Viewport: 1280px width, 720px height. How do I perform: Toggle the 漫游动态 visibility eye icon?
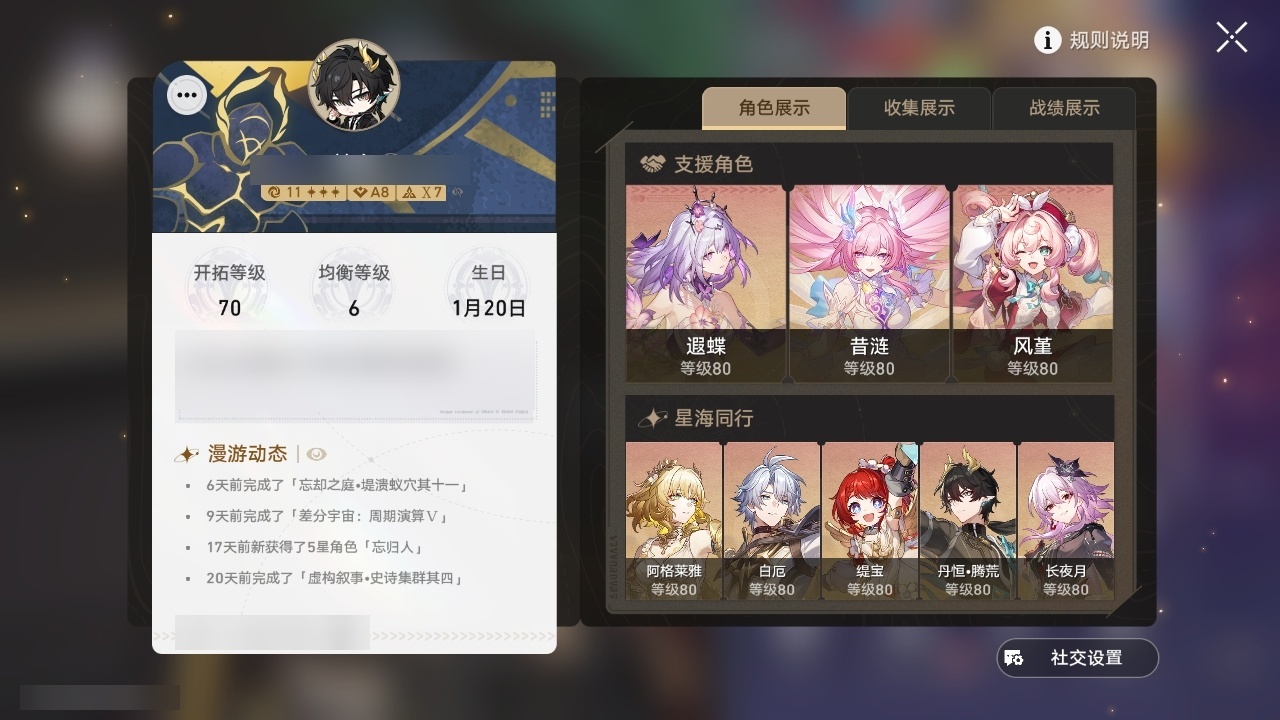[316, 454]
